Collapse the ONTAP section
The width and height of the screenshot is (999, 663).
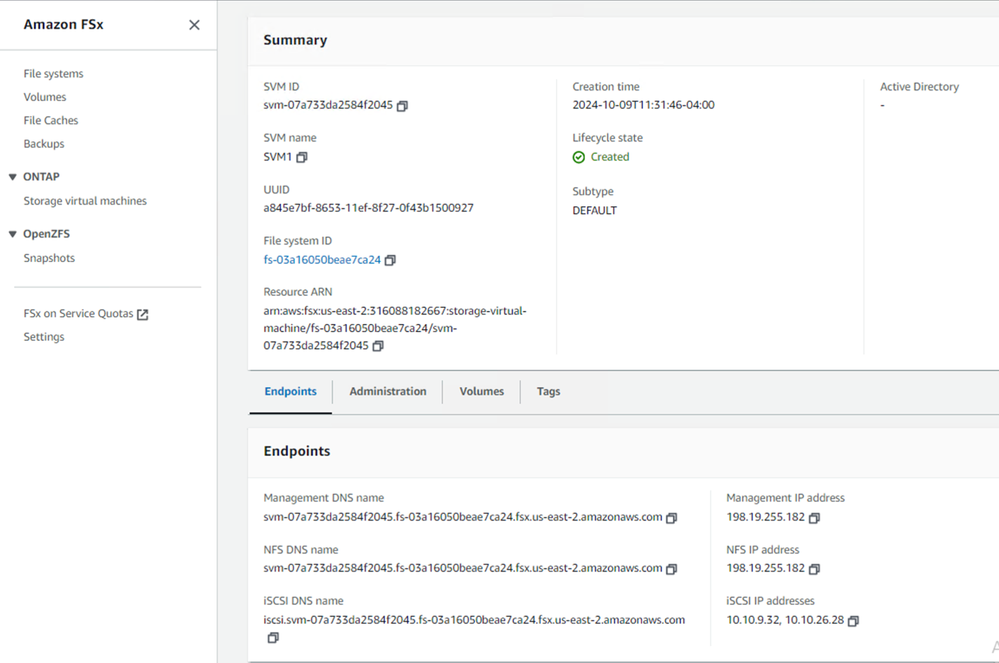click(13, 177)
